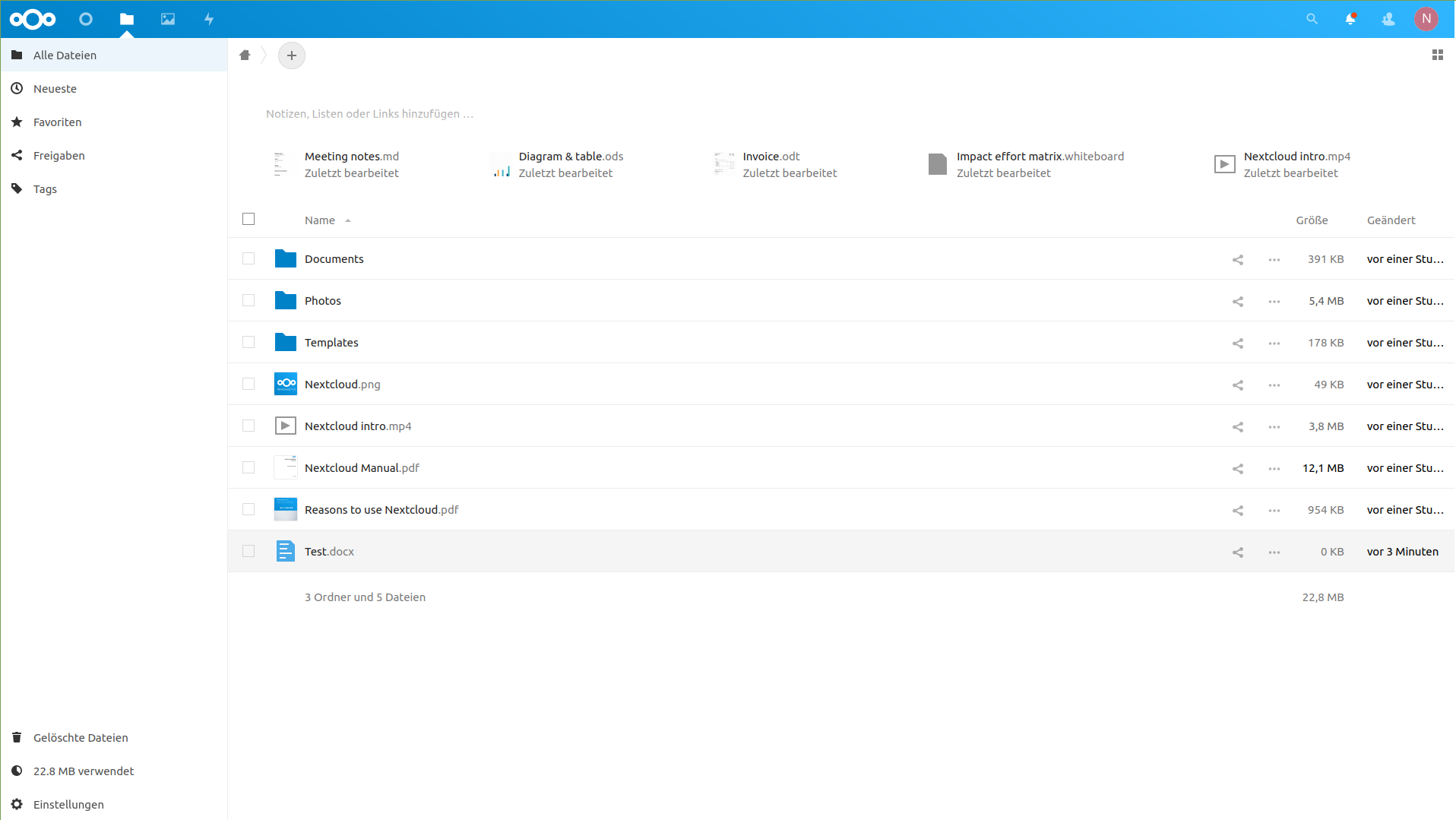This screenshot has width=1456, height=820.
Task: Open the Photos folder name
Action: pyautogui.click(x=323, y=301)
